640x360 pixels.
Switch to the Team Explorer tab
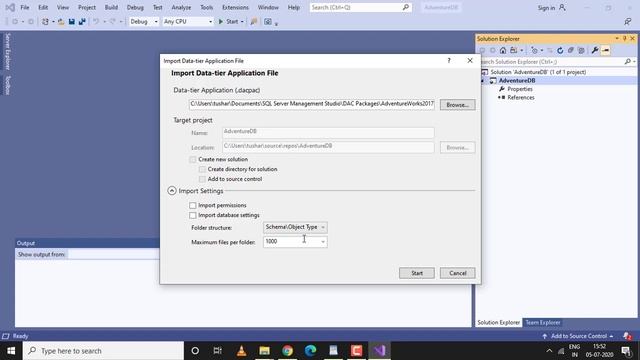(x=543, y=322)
